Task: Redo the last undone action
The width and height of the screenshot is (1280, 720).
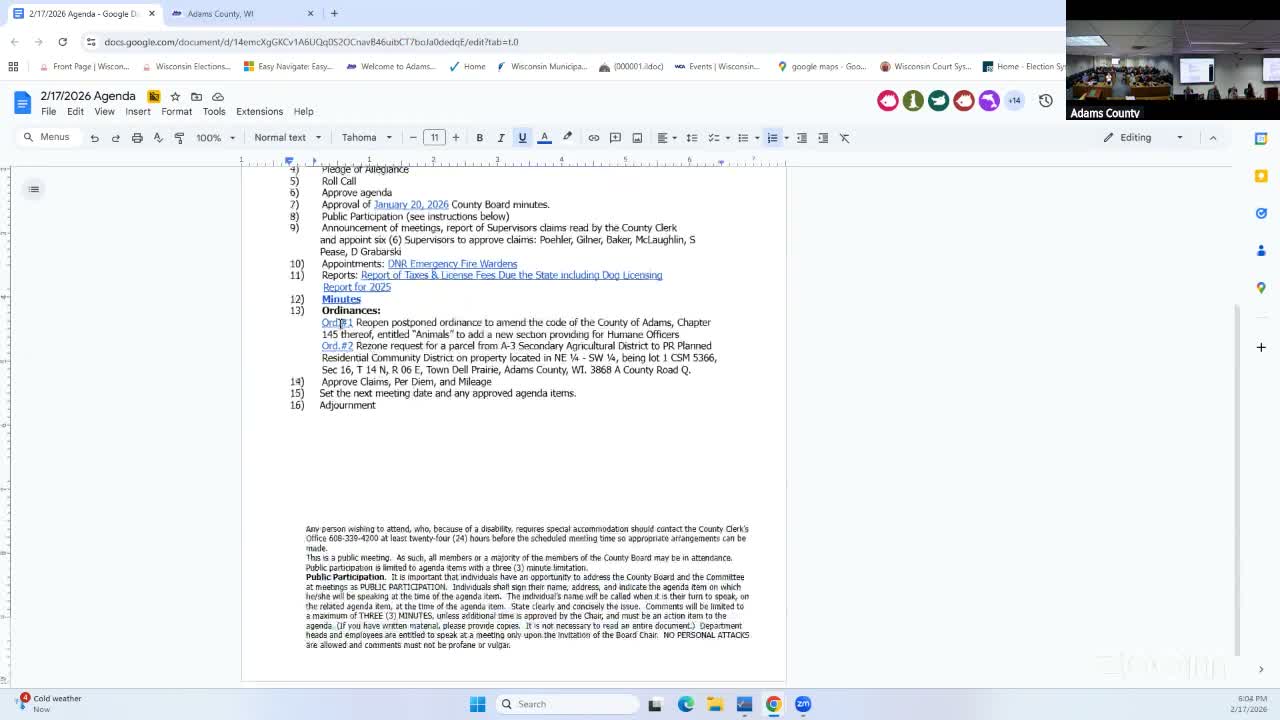Action: point(115,138)
